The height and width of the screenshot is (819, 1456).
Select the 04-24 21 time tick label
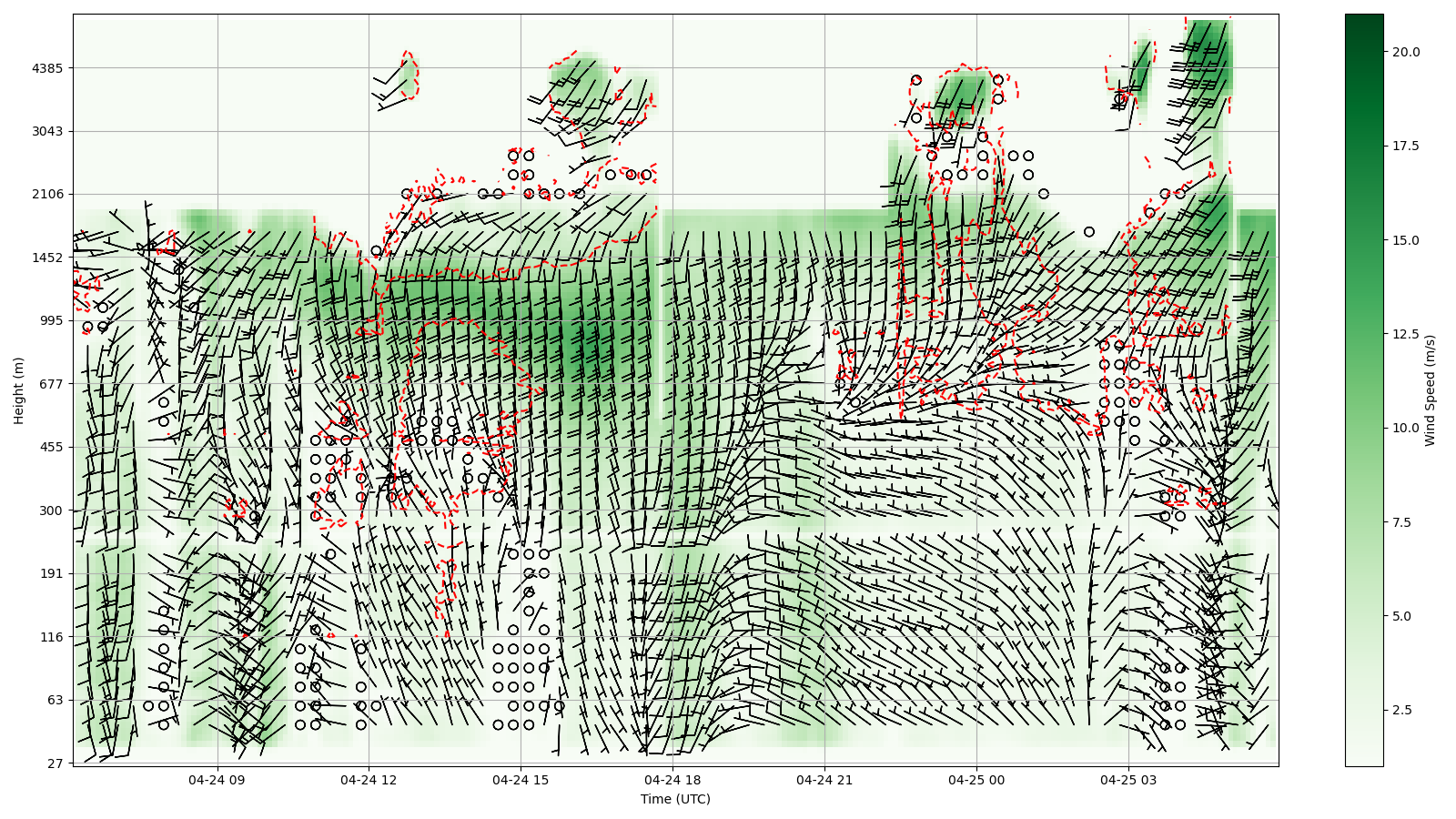(x=824, y=780)
